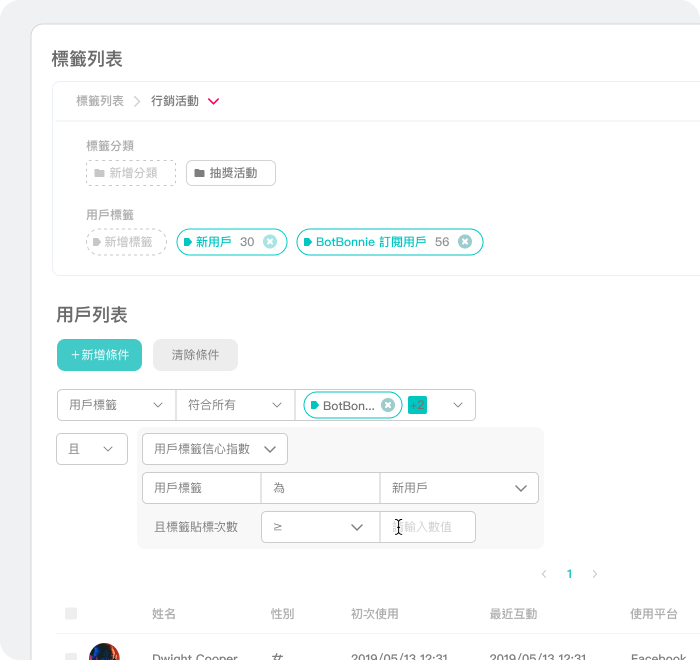Go to previous page arrow in pagination
Viewport: 700px width, 660px height.
click(544, 574)
